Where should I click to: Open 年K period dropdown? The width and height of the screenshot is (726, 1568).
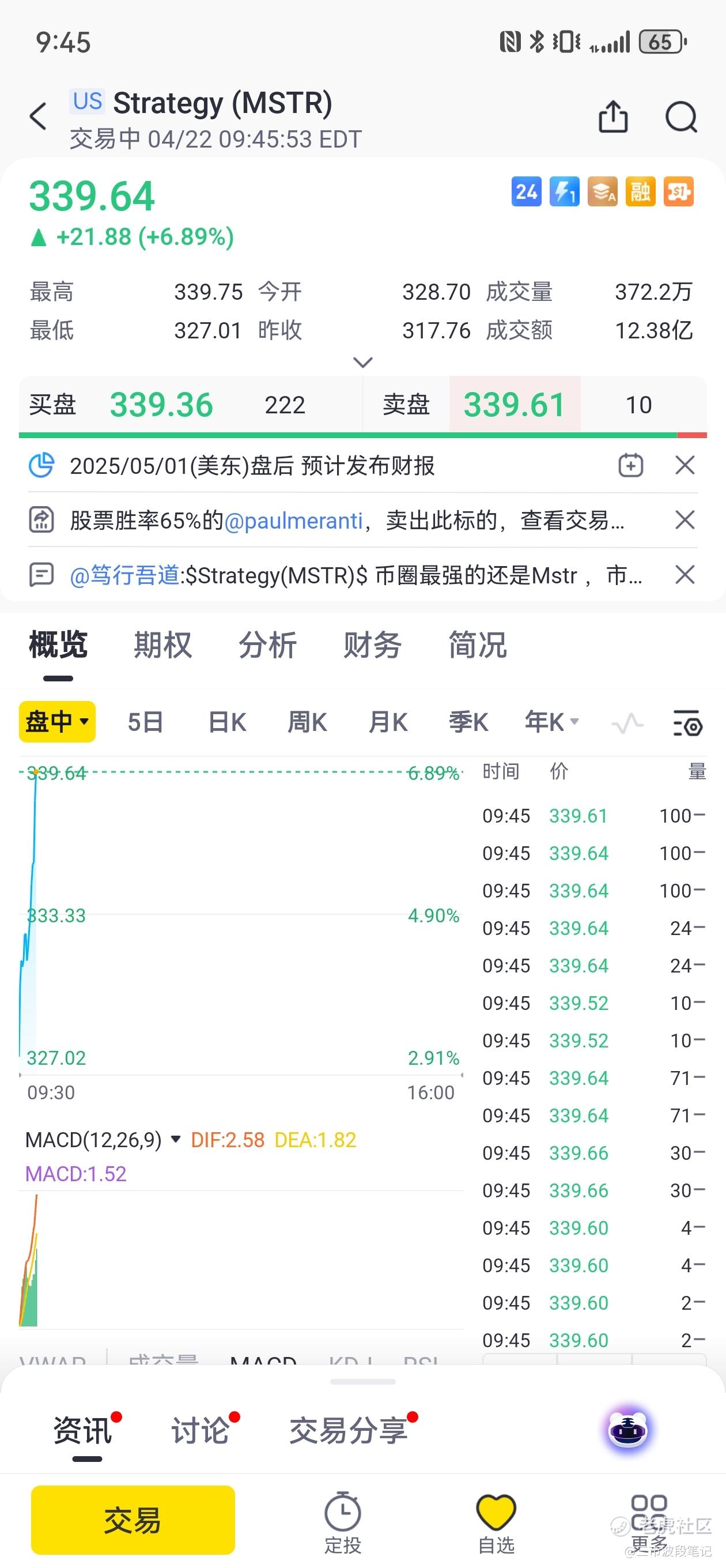[x=551, y=722]
